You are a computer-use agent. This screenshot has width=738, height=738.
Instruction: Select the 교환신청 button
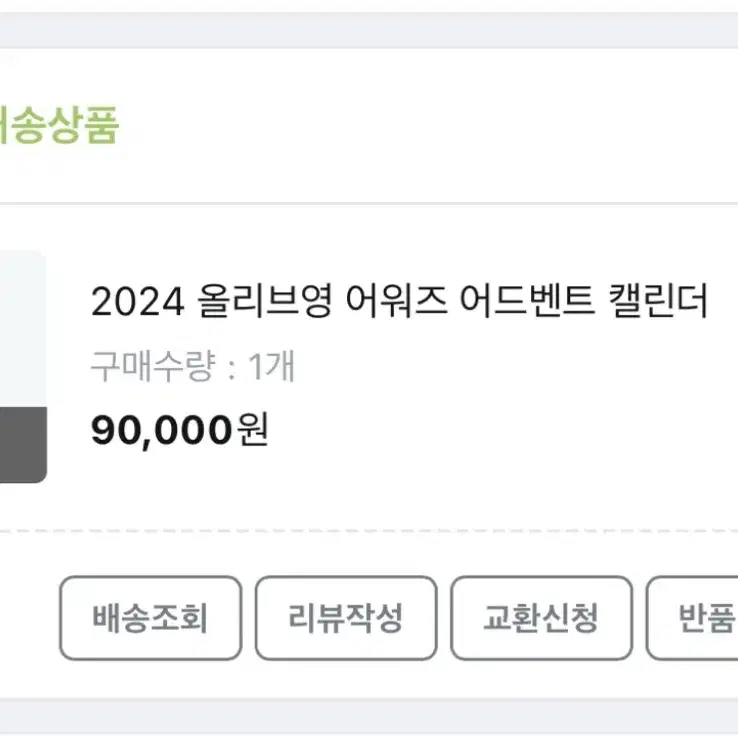[541, 618]
